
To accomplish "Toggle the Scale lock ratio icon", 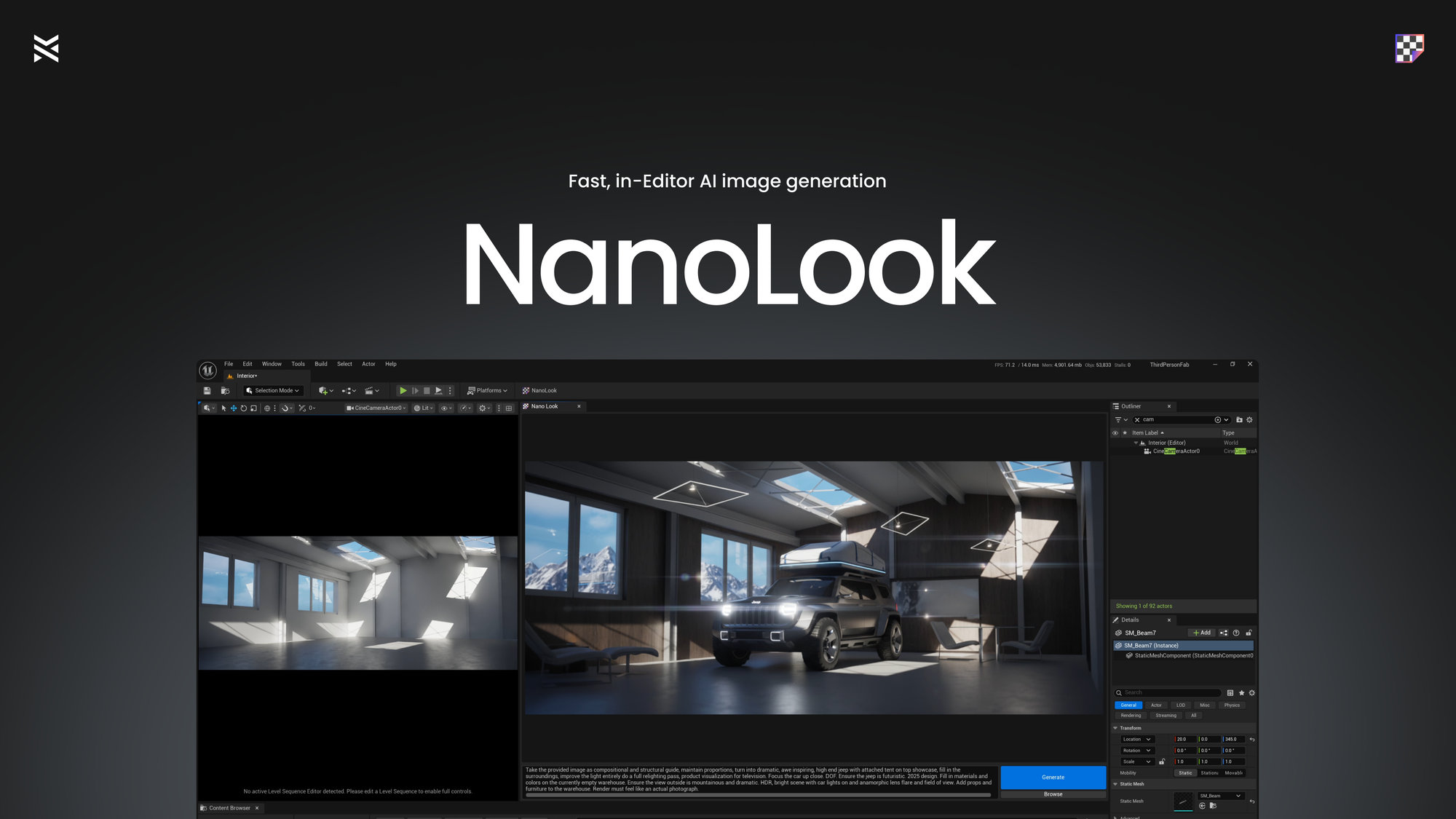I will tap(1162, 762).
